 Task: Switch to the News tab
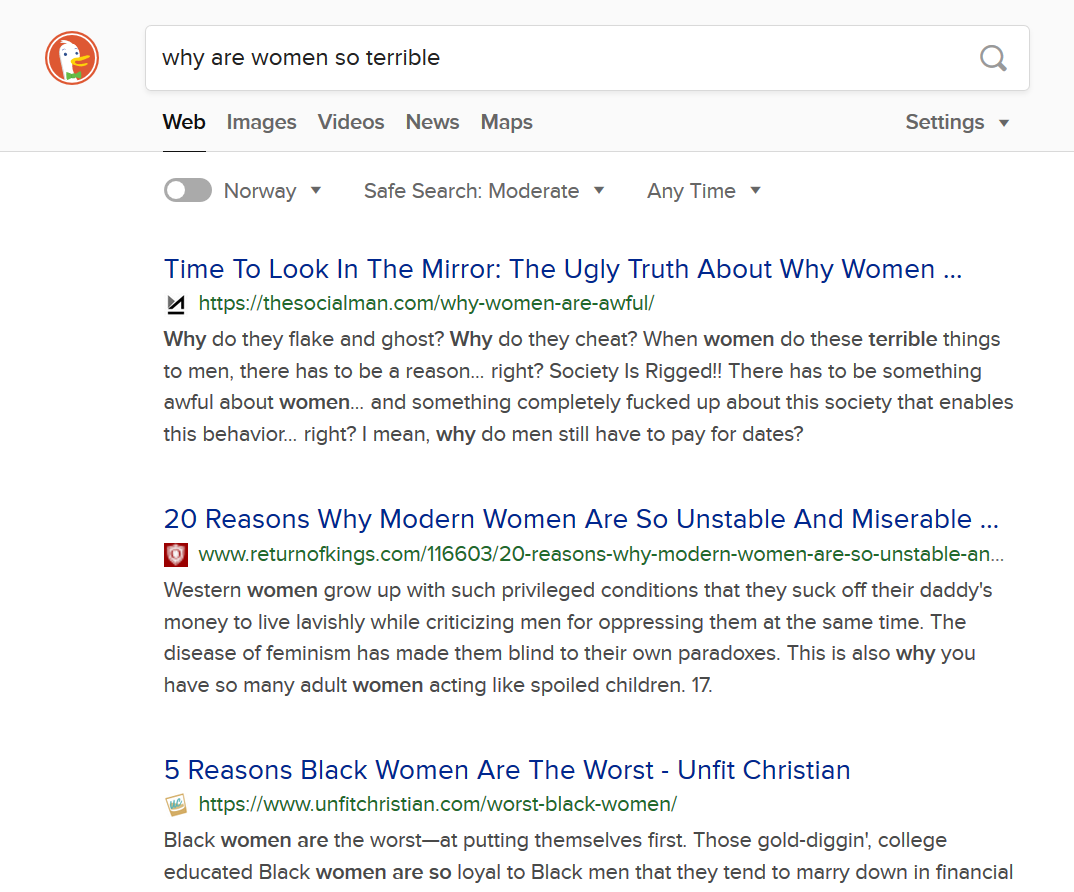(432, 122)
